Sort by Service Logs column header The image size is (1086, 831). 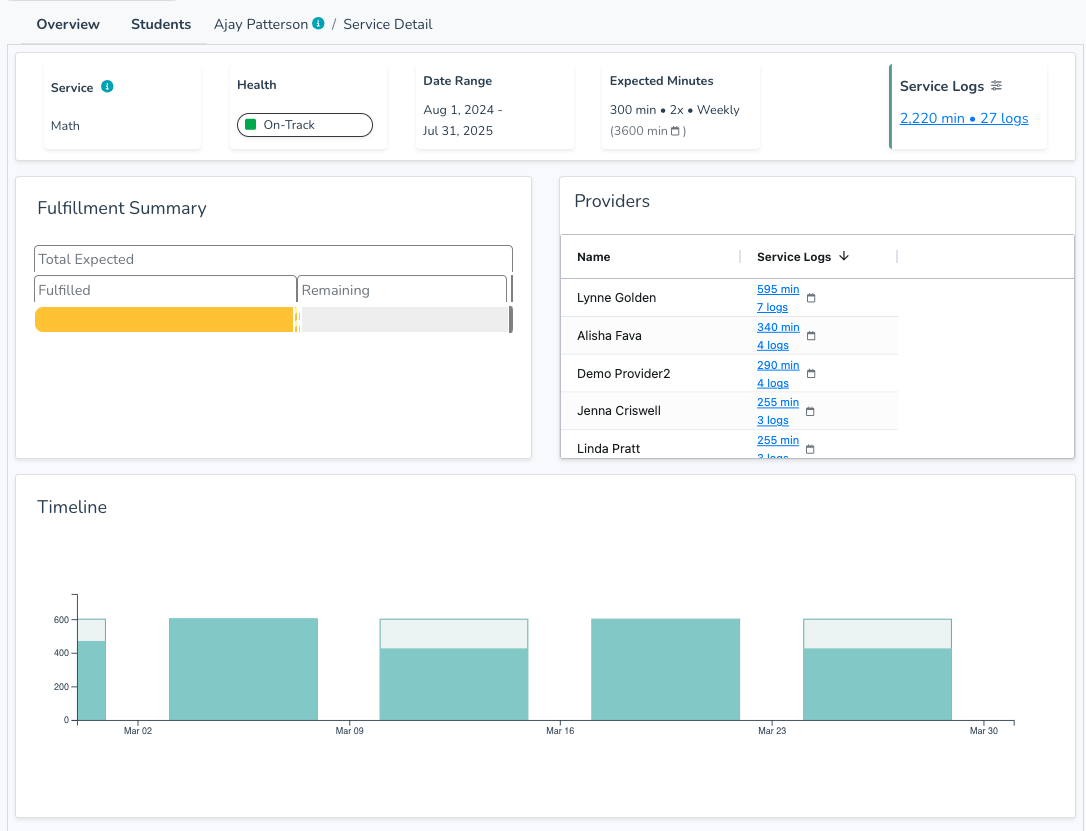[794, 257]
